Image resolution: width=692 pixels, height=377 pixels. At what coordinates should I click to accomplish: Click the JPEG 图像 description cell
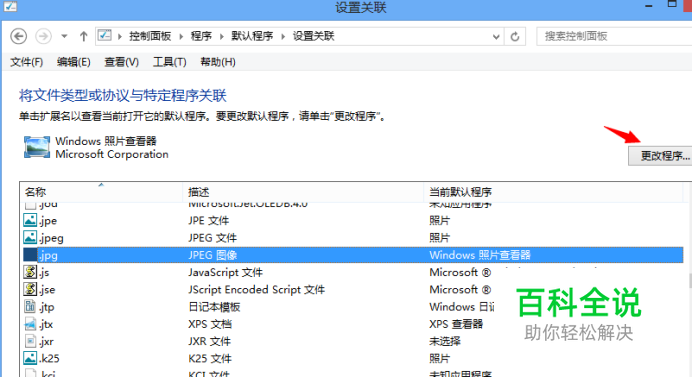(x=213, y=255)
